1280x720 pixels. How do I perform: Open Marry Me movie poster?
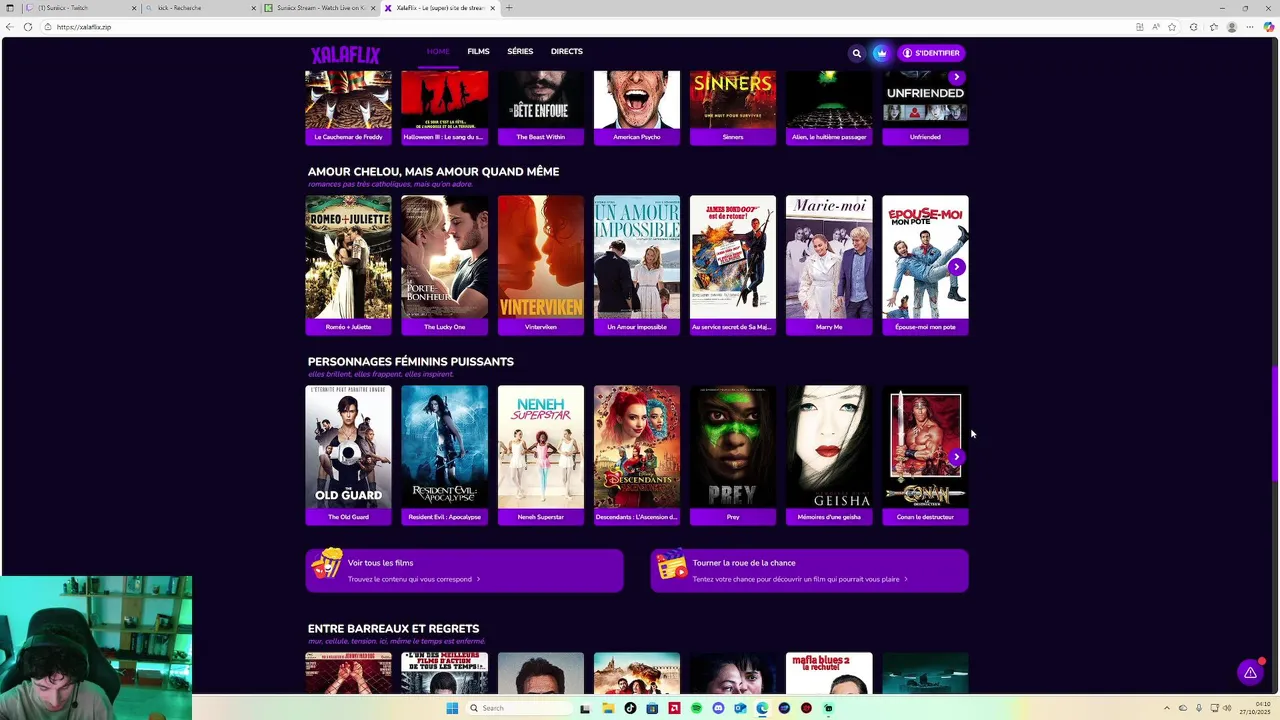coord(828,257)
